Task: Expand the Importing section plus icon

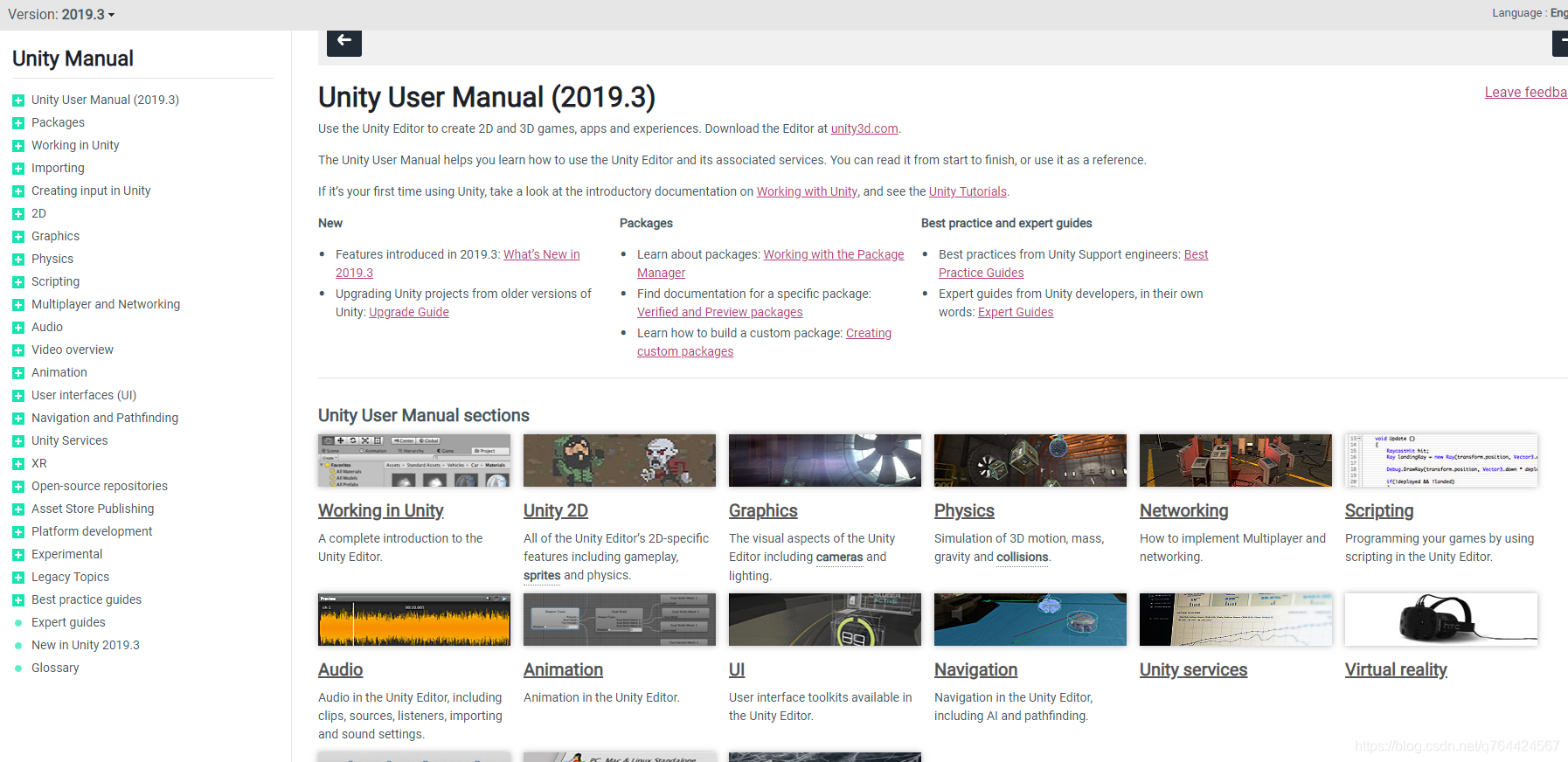Action: click(x=18, y=169)
